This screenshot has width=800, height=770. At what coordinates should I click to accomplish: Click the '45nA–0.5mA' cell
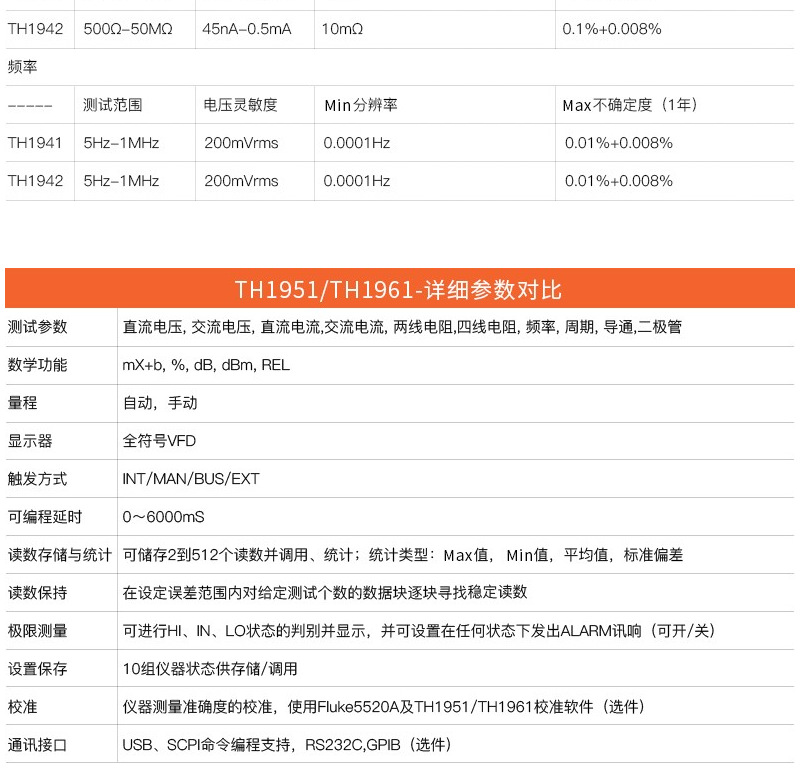(x=247, y=29)
